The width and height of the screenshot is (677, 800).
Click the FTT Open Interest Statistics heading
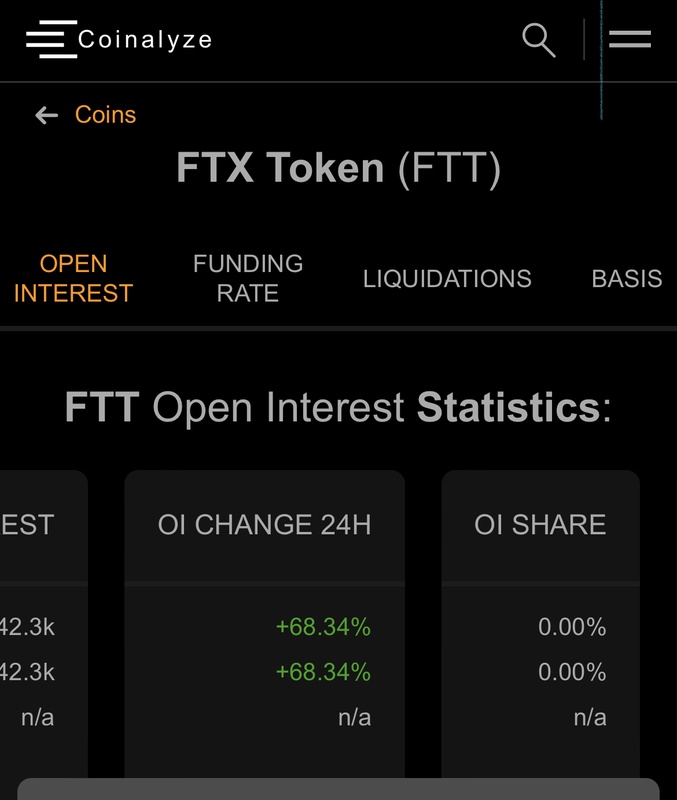click(x=338, y=407)
